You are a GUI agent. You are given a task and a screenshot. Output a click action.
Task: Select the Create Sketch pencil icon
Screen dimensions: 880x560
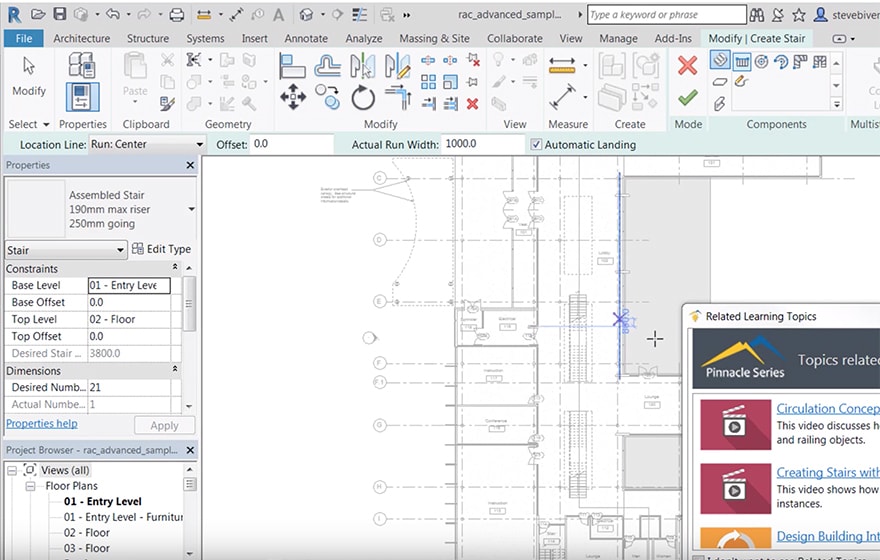[741, 82]
